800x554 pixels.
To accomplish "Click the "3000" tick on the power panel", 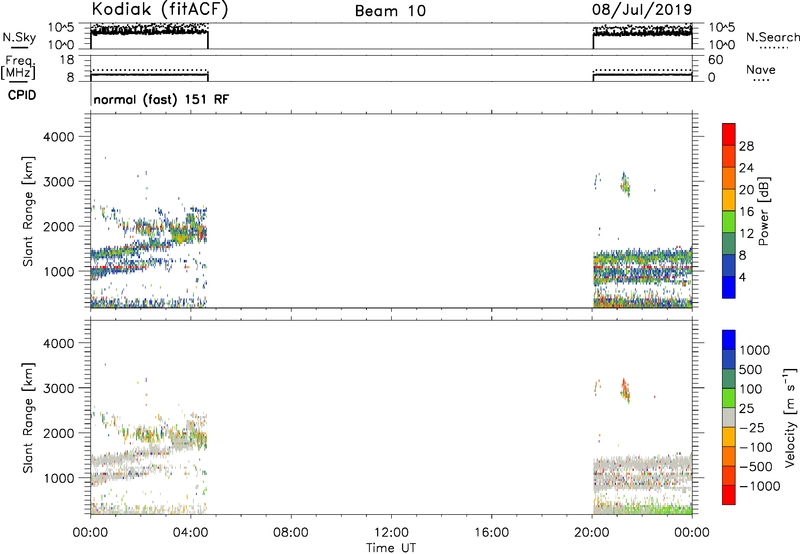I will 58,182.
